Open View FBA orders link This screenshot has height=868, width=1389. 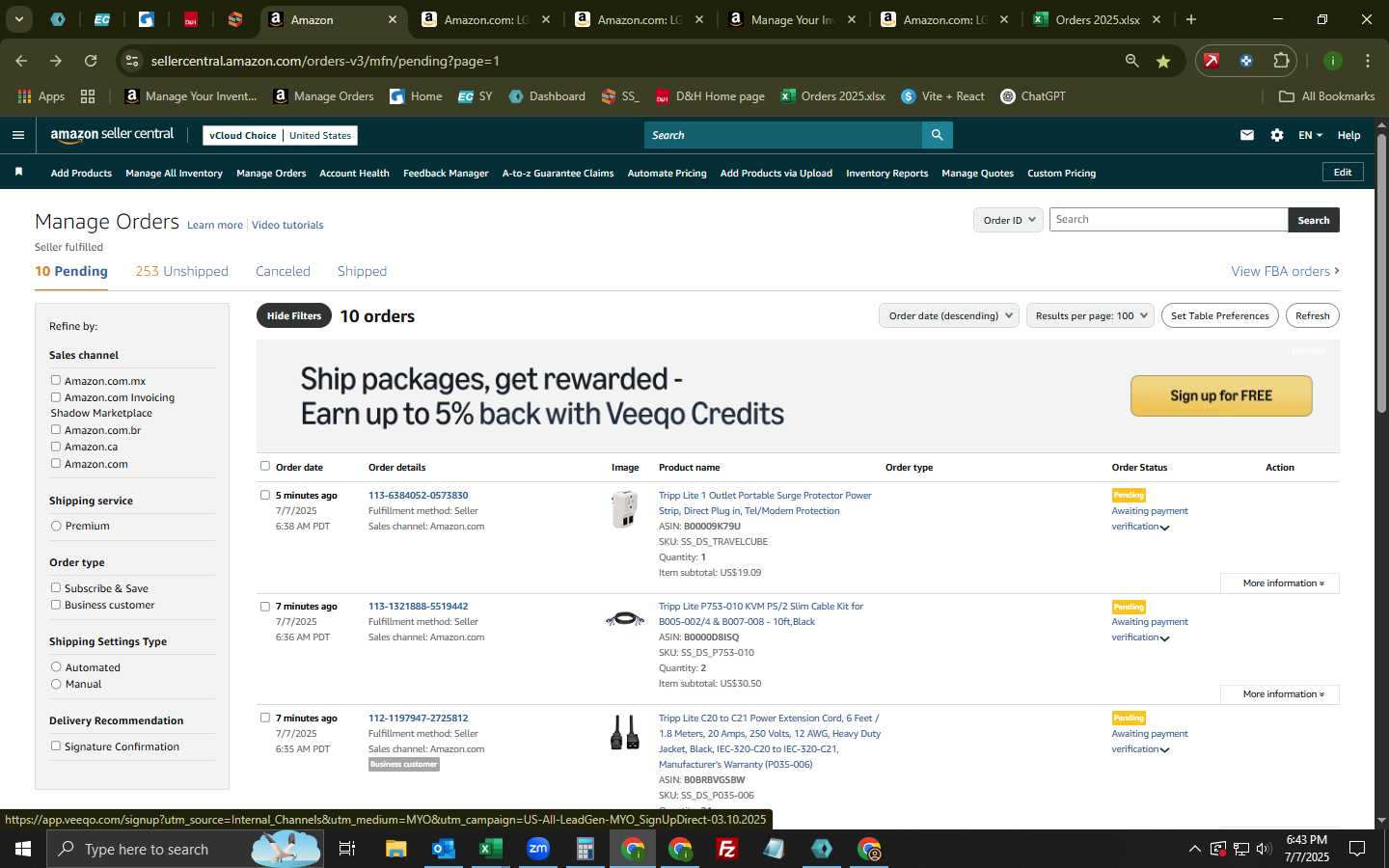(1285, 271)
